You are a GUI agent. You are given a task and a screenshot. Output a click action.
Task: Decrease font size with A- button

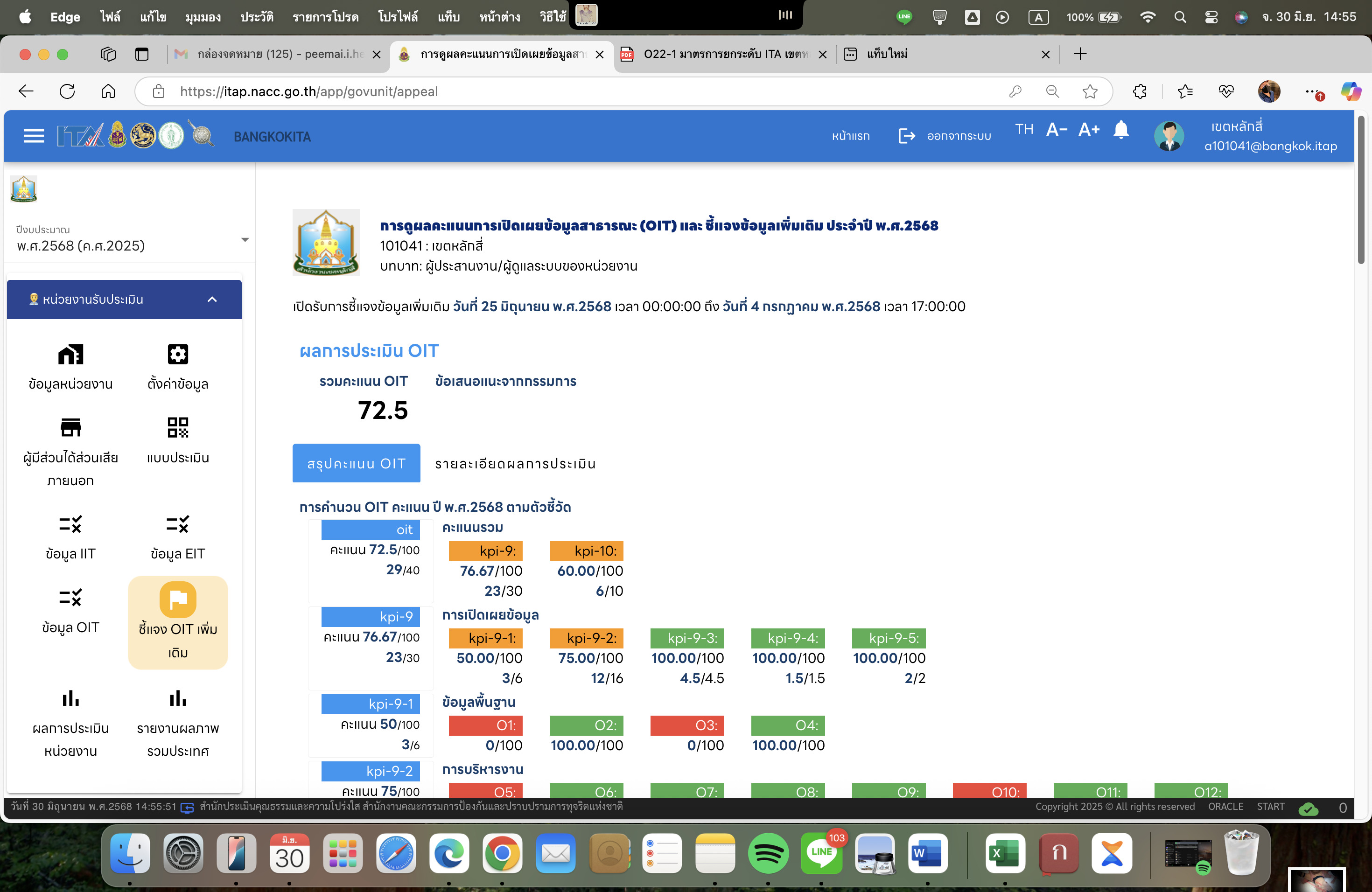pyautogui.click(x=1056, y=130)
